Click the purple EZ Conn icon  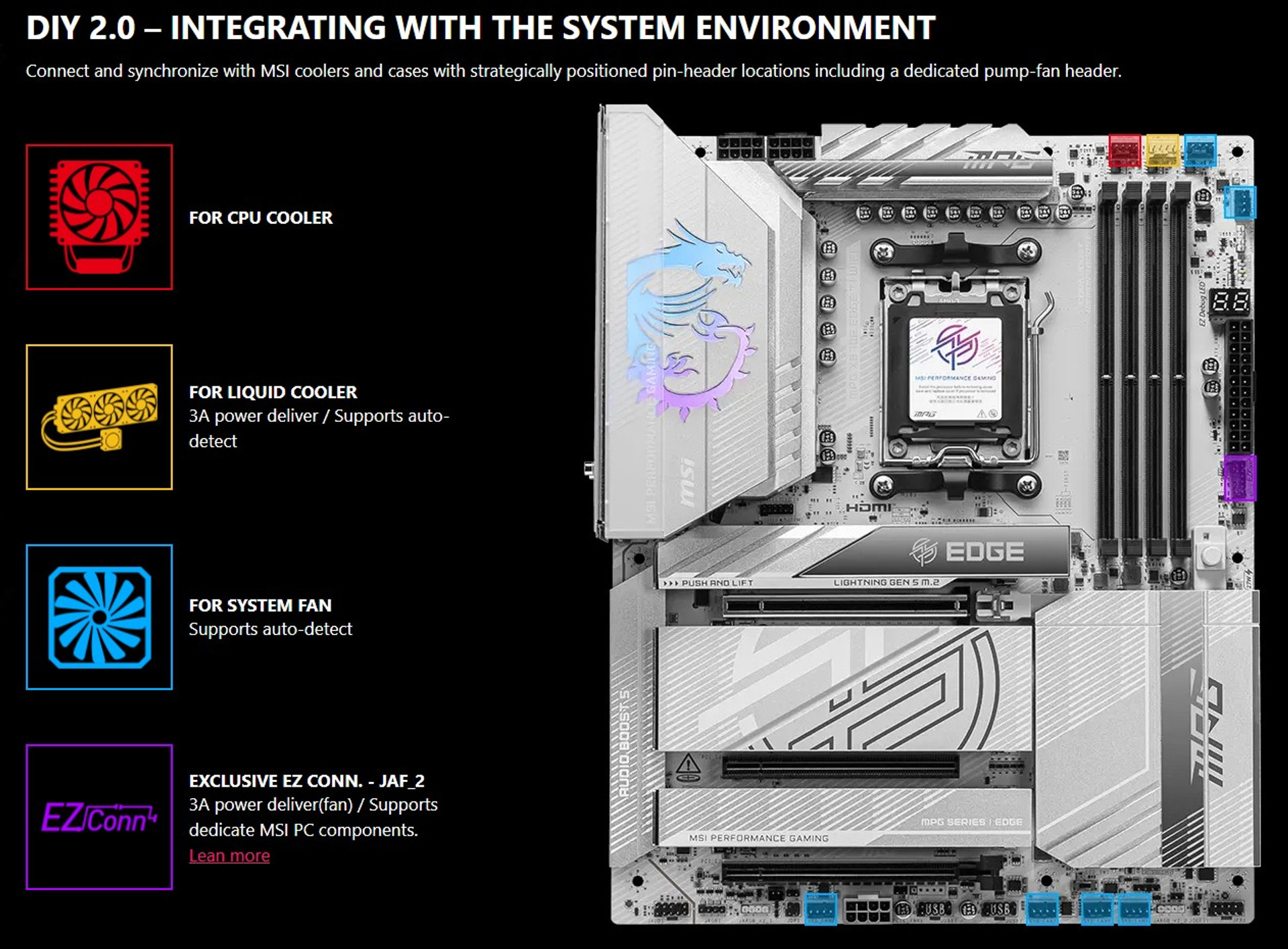(x=99, y=817)
